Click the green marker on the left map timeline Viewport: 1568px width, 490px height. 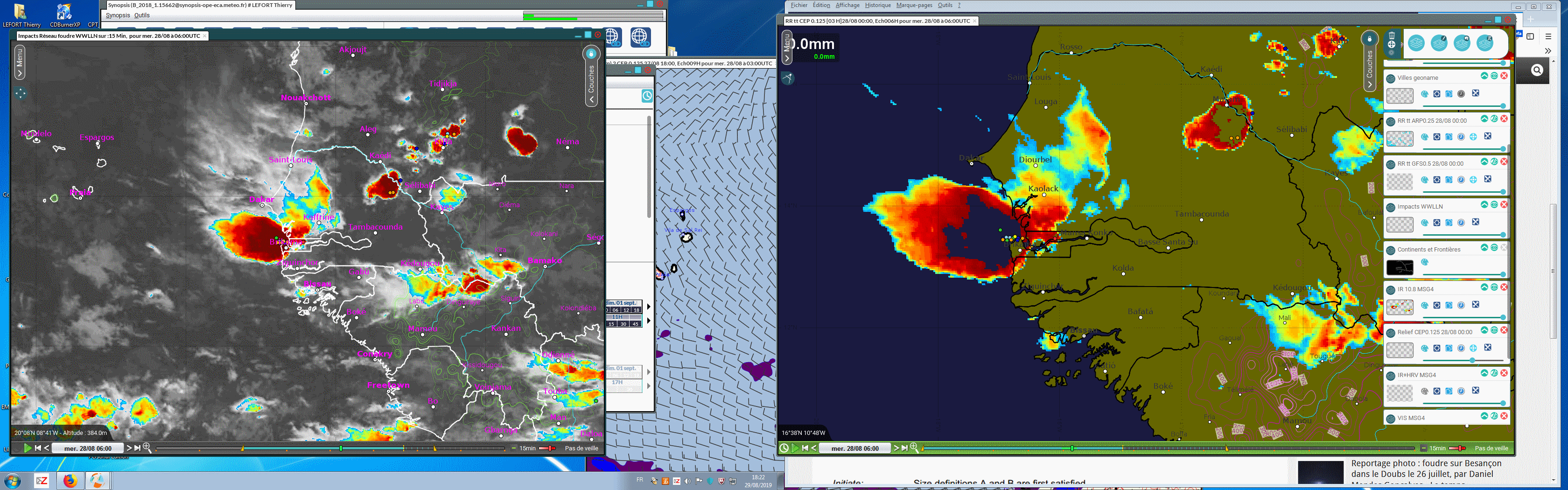pyautogui.click(x=340, y=448)
